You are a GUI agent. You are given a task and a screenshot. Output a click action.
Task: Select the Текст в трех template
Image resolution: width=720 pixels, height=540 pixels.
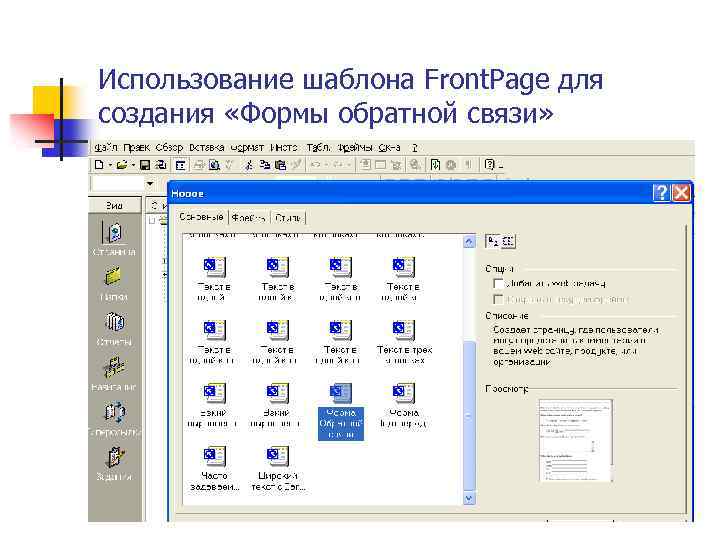pyautogui.click(x=404, y=343)
